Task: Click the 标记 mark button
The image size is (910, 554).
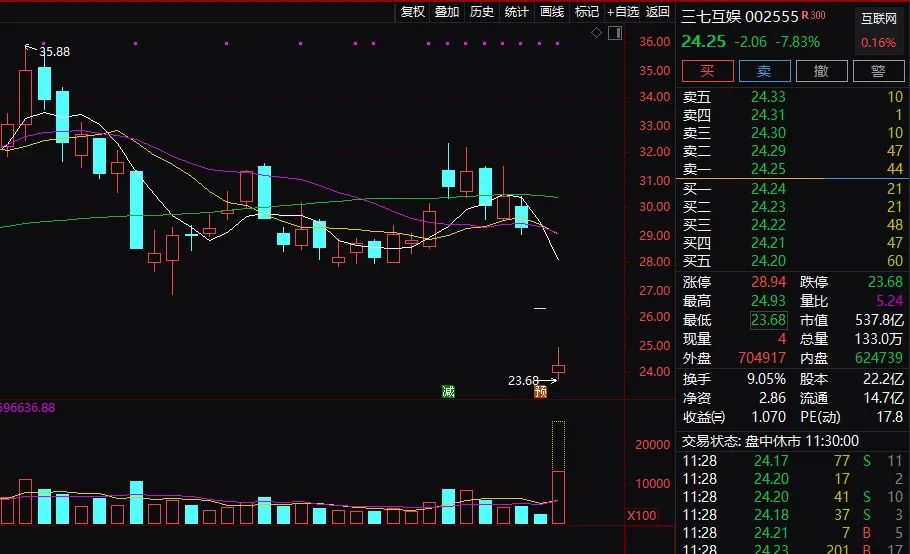Action: [587, 12]
